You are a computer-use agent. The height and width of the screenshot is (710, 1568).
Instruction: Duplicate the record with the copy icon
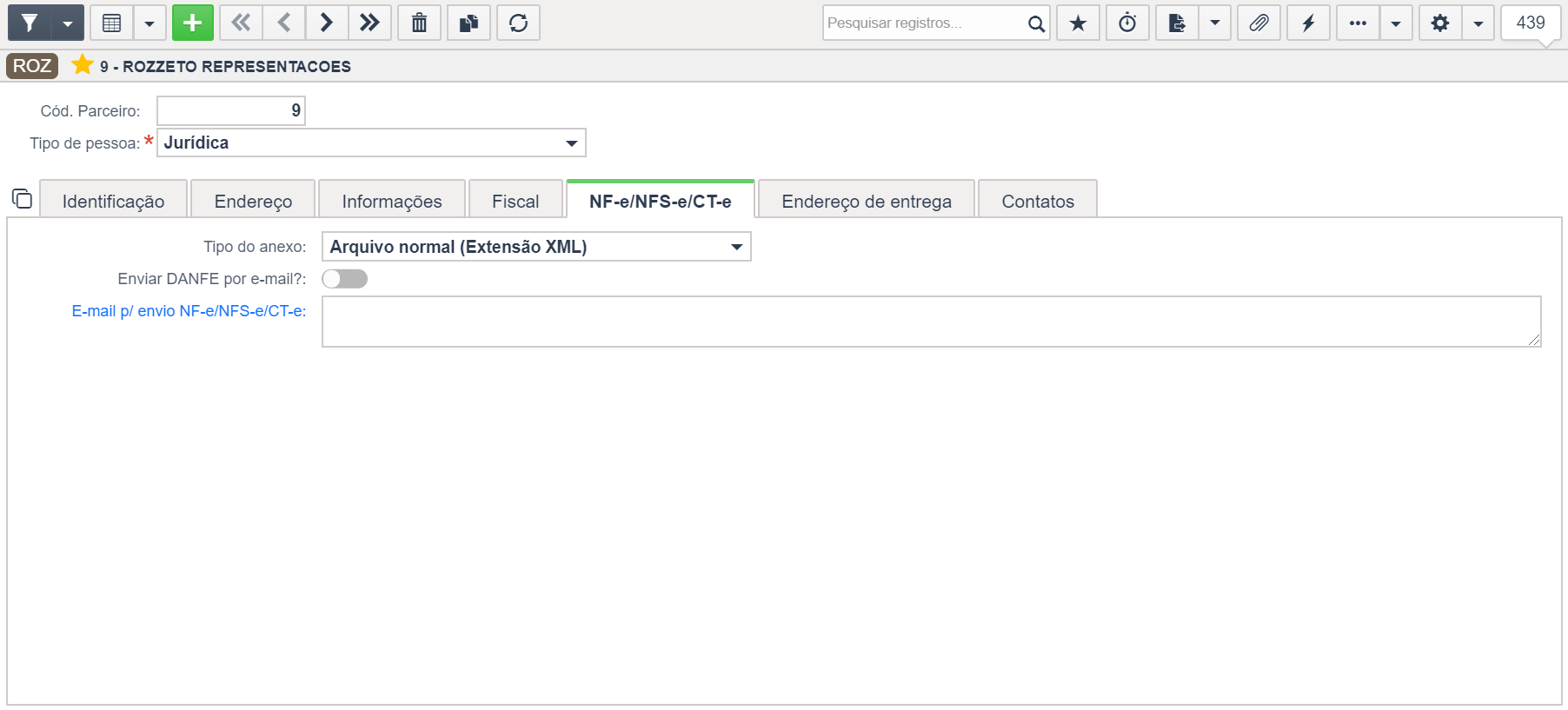pyautogui.click(x=468, y=23)
